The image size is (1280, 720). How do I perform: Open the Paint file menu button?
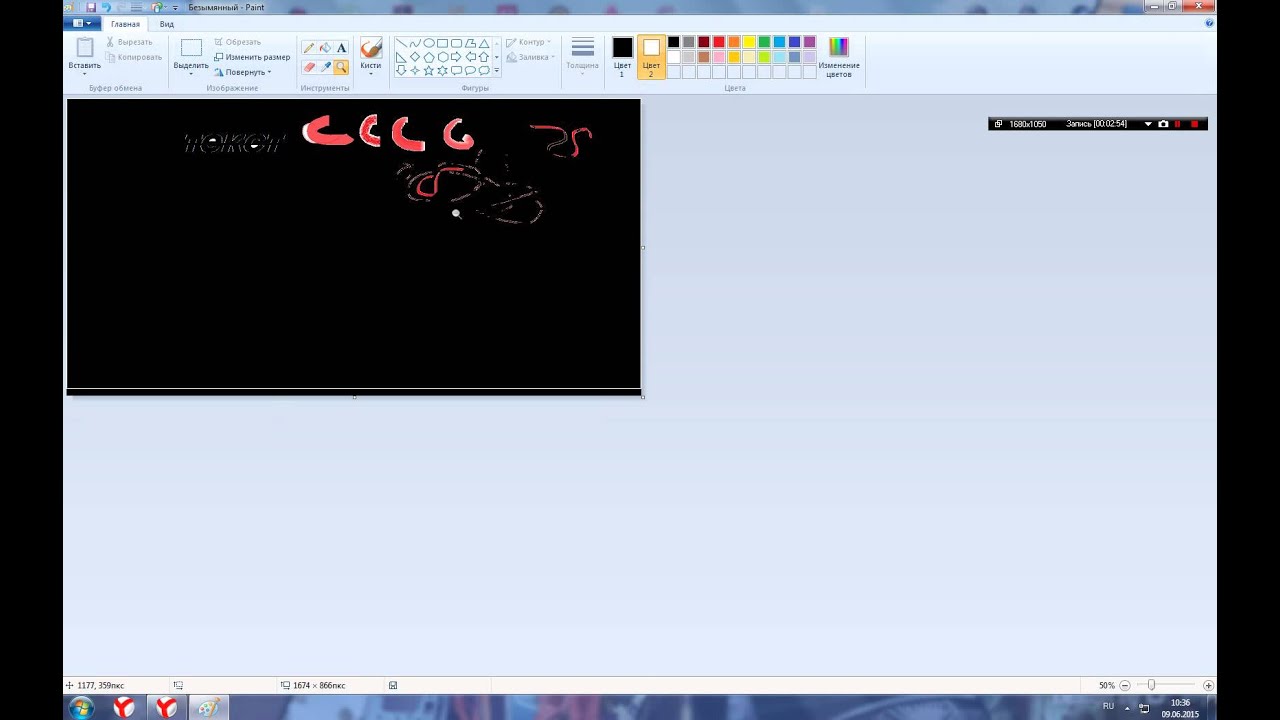click(83, 24)
